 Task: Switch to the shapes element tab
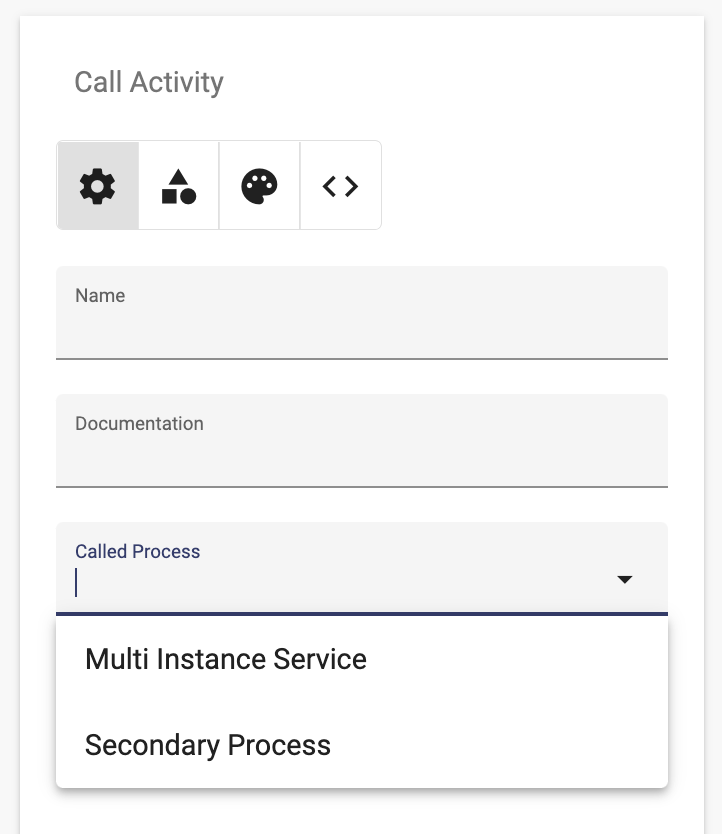[179, 186]
